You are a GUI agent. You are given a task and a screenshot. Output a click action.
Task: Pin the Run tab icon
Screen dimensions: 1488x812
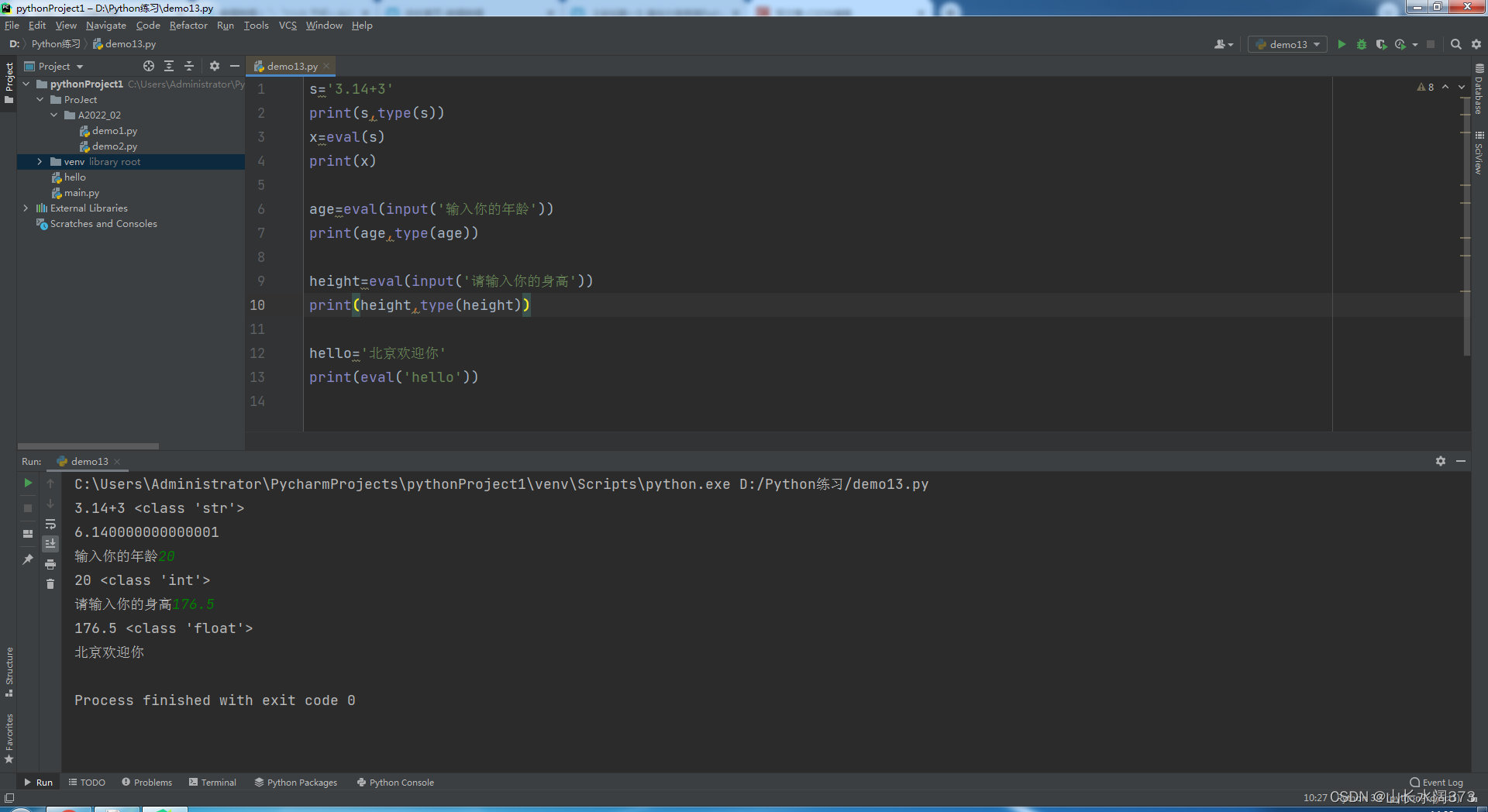point(28,559)
